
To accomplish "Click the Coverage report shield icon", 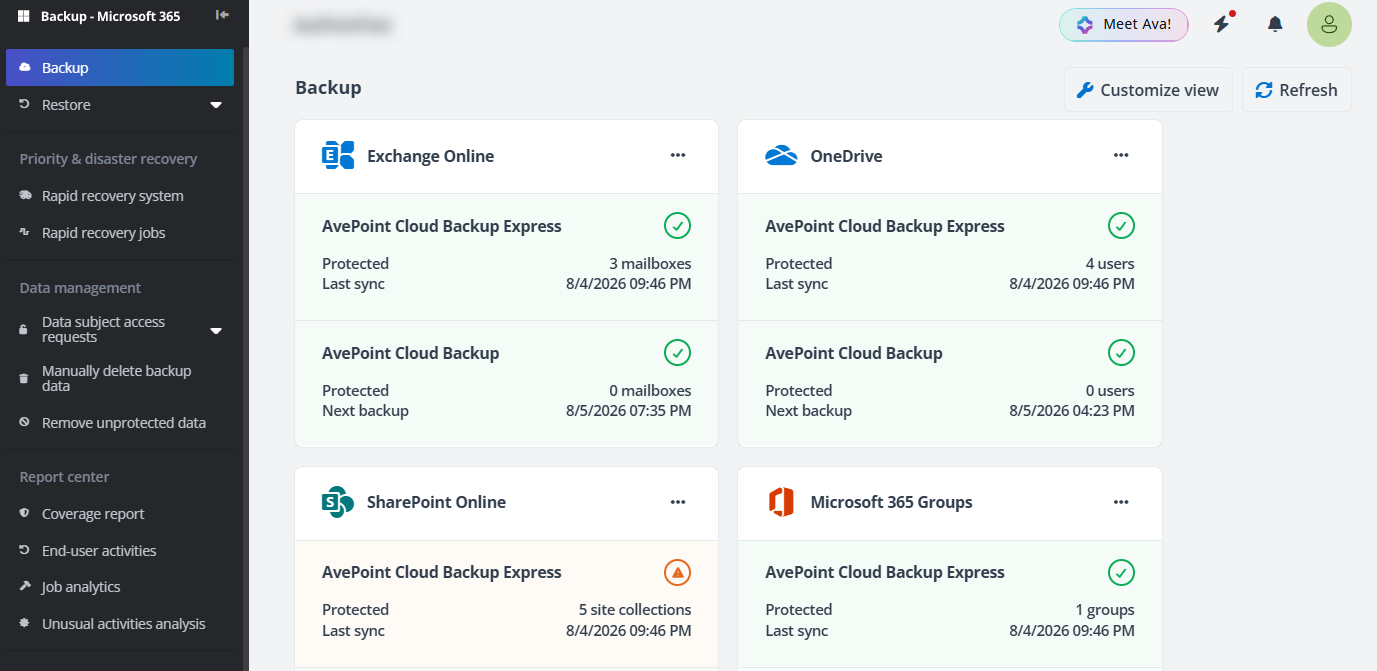I will pyautogui.click(x=25, y=514).
